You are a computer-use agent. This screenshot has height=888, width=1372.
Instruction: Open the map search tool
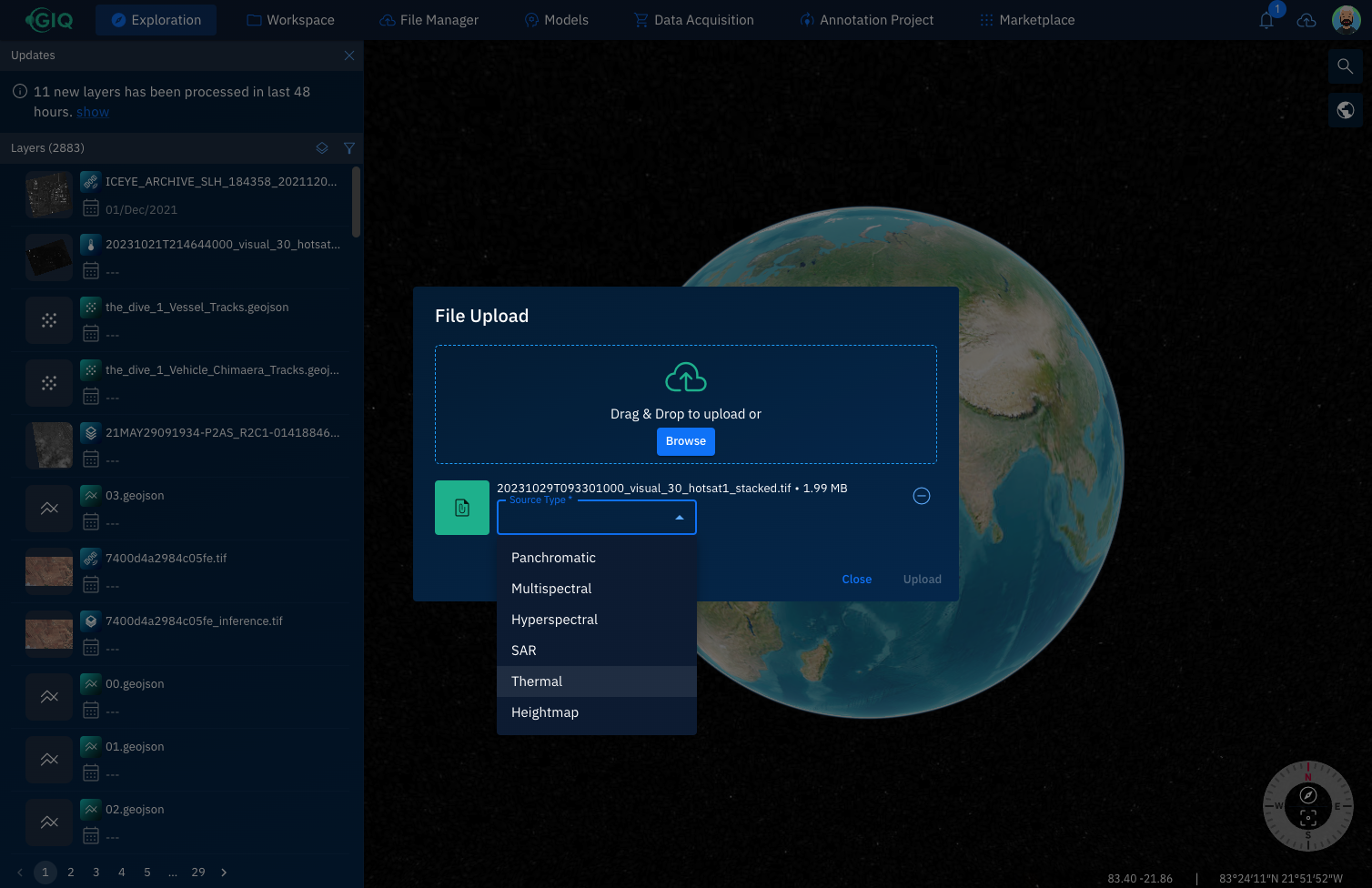click(x=1345, y=66)
